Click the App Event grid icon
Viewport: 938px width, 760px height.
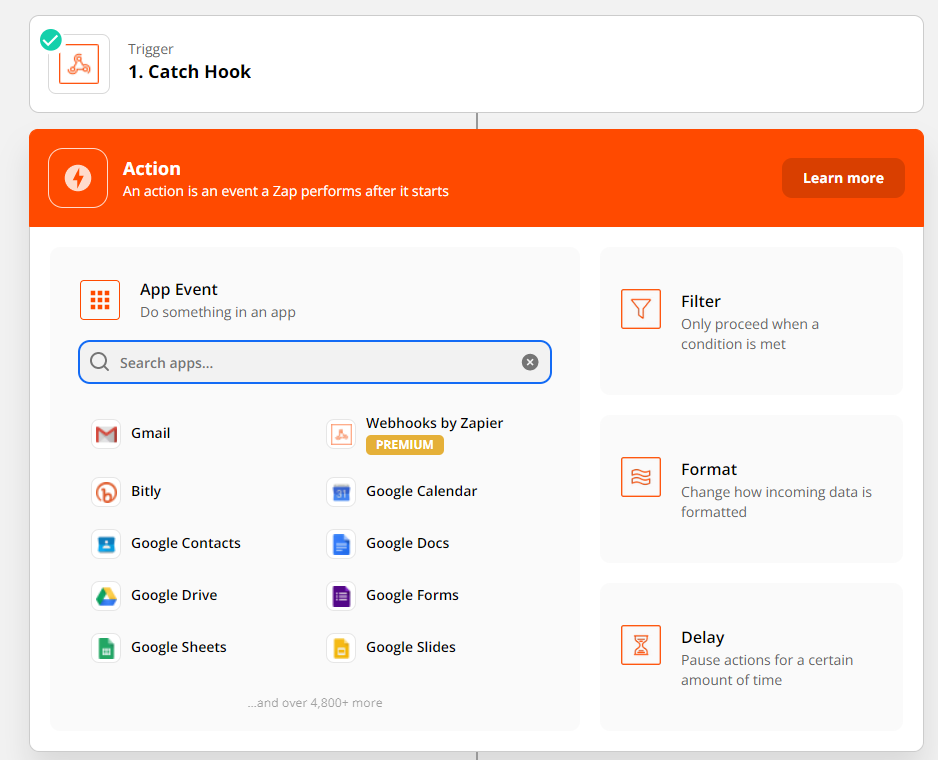[100, 300]
